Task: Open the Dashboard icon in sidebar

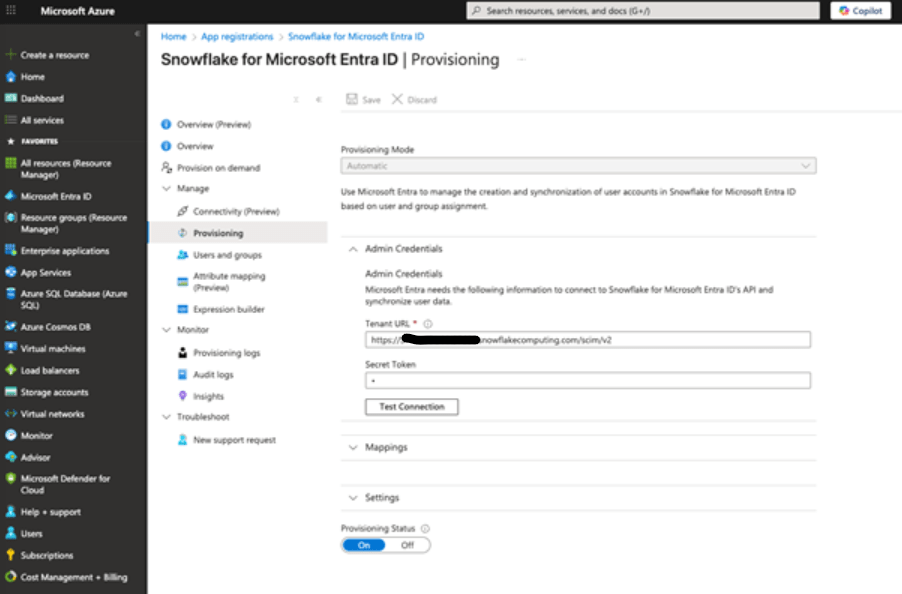Action: click(x=10, y=98)
